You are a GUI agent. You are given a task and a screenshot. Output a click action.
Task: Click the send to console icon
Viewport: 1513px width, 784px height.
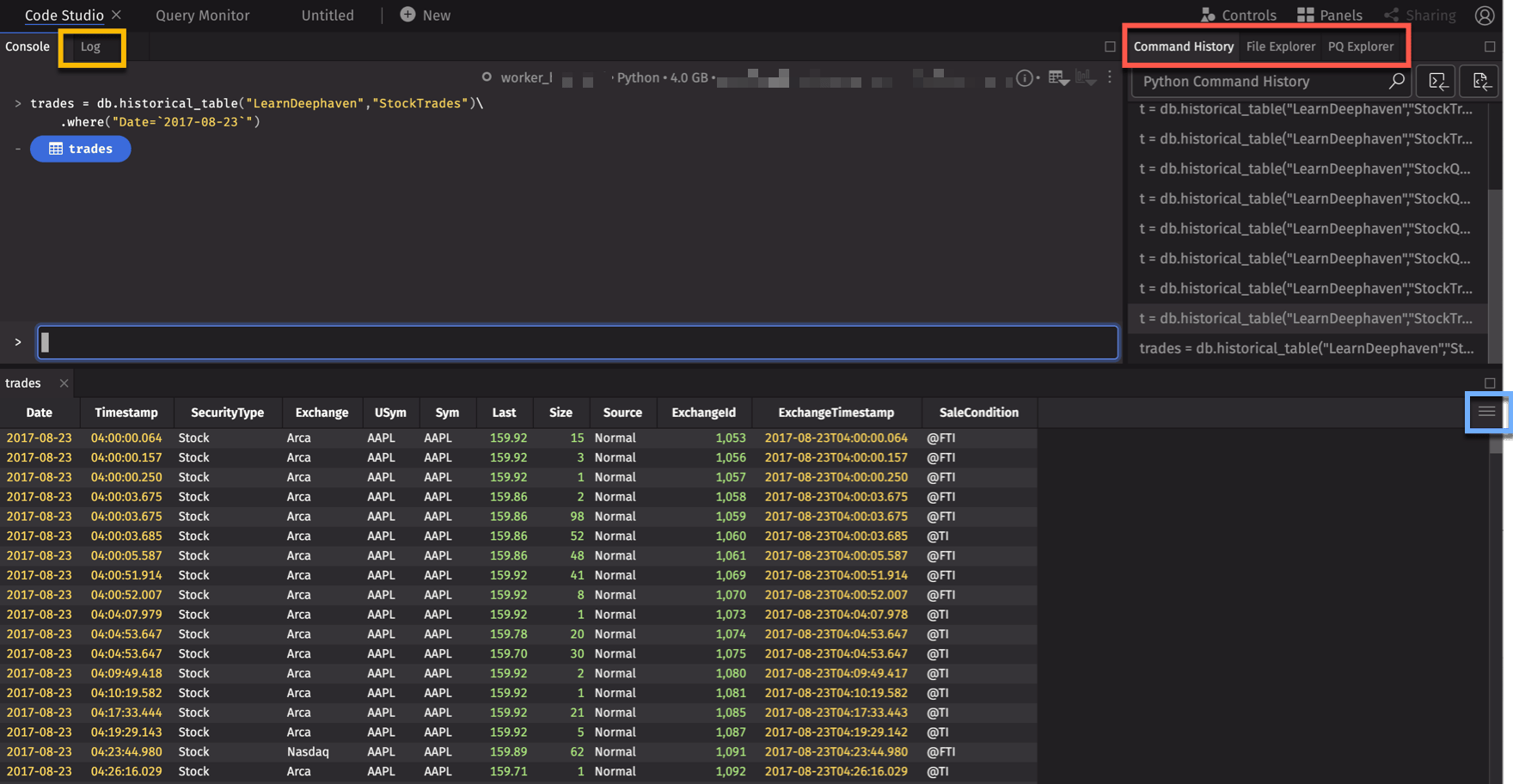pos(1436,82)
